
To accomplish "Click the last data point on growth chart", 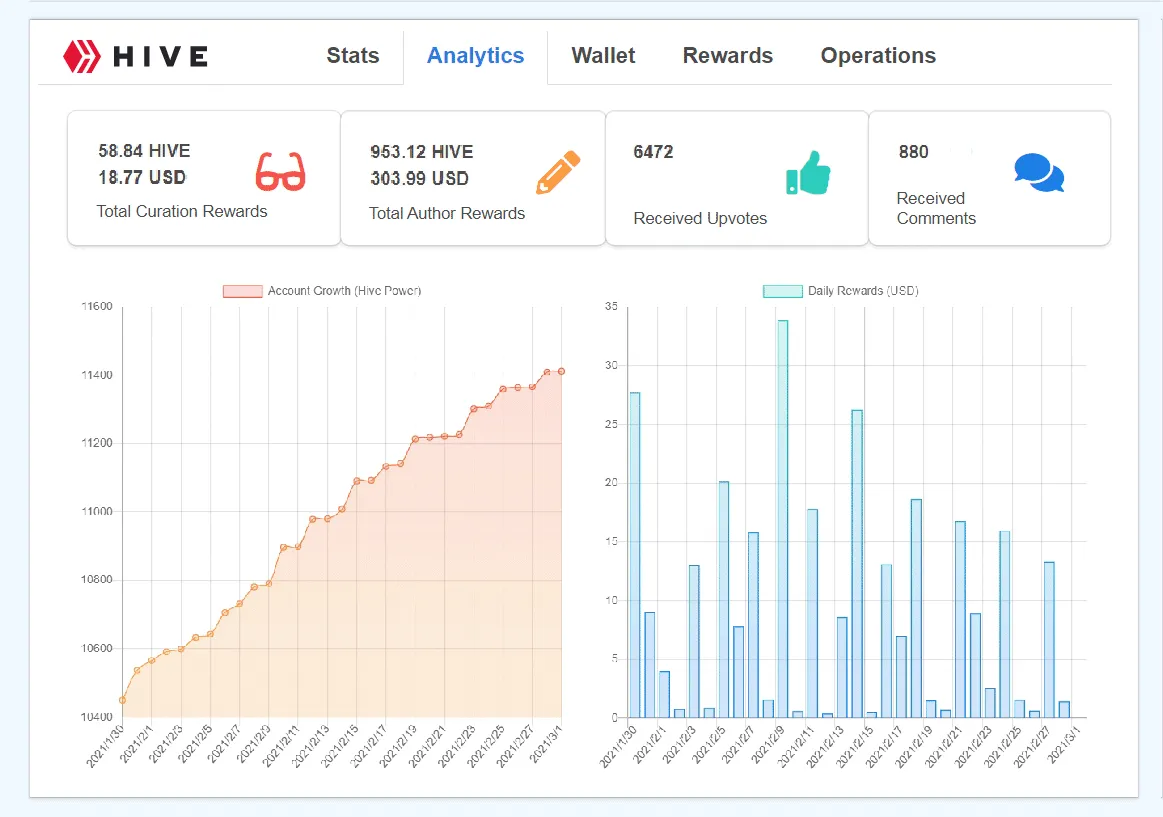I will 561,371.
